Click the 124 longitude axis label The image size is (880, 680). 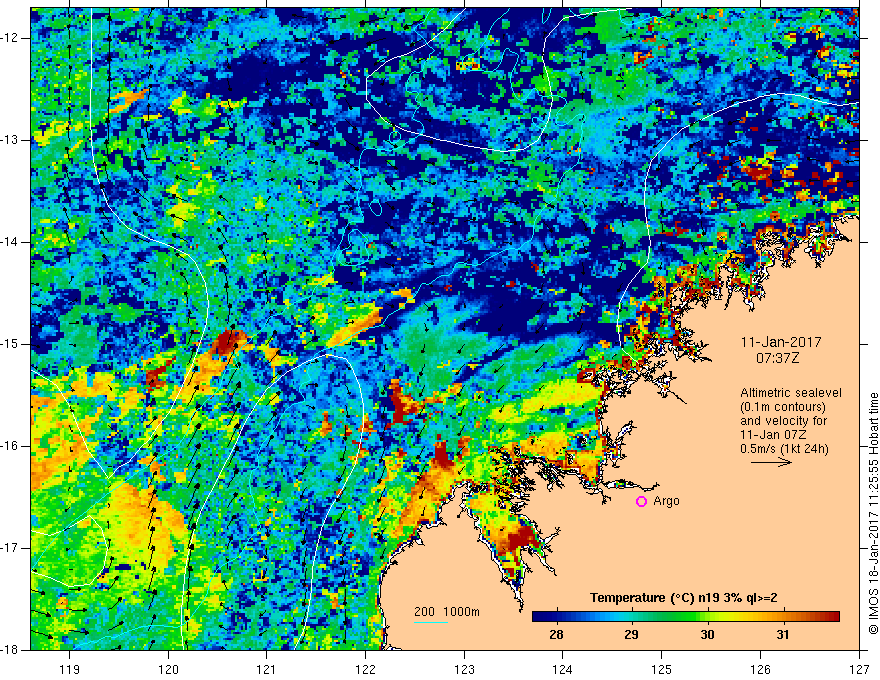[x=563, y=669]
